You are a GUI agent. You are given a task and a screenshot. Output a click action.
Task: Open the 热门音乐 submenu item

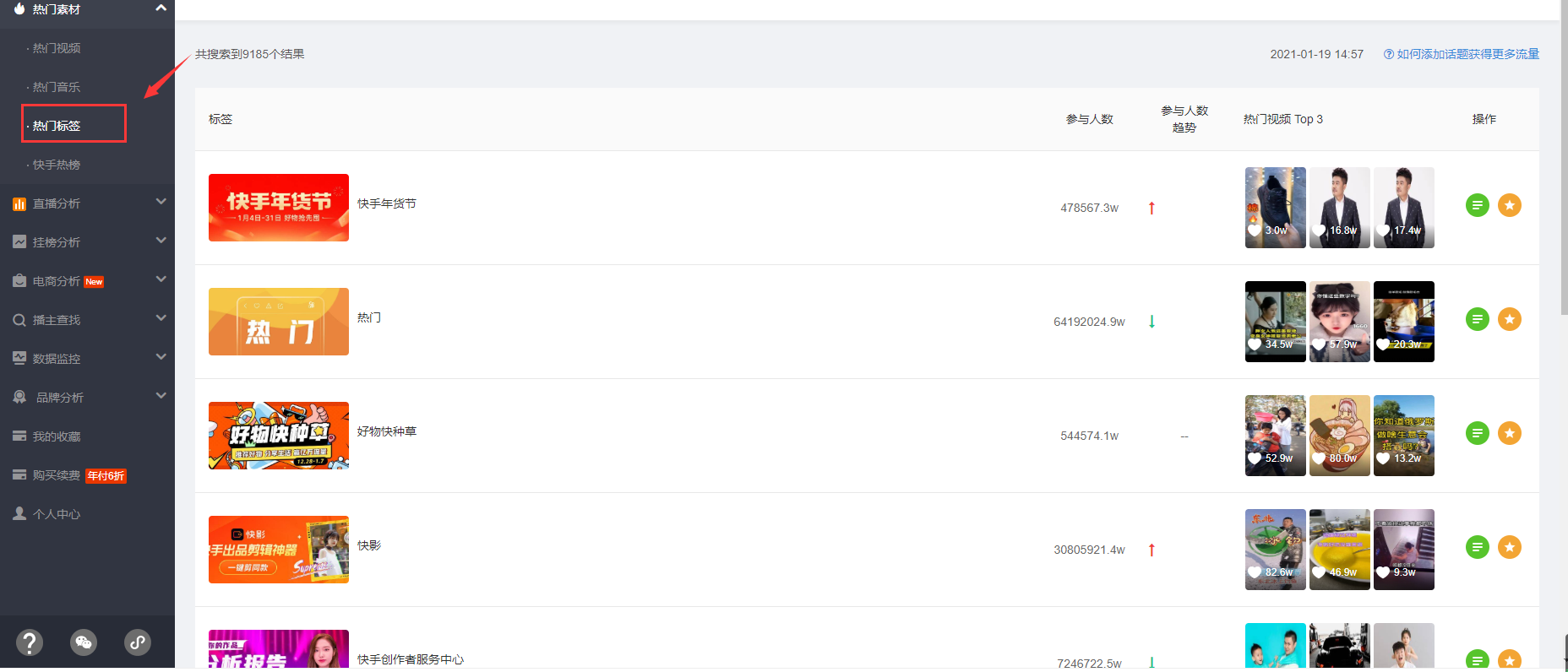57,87
